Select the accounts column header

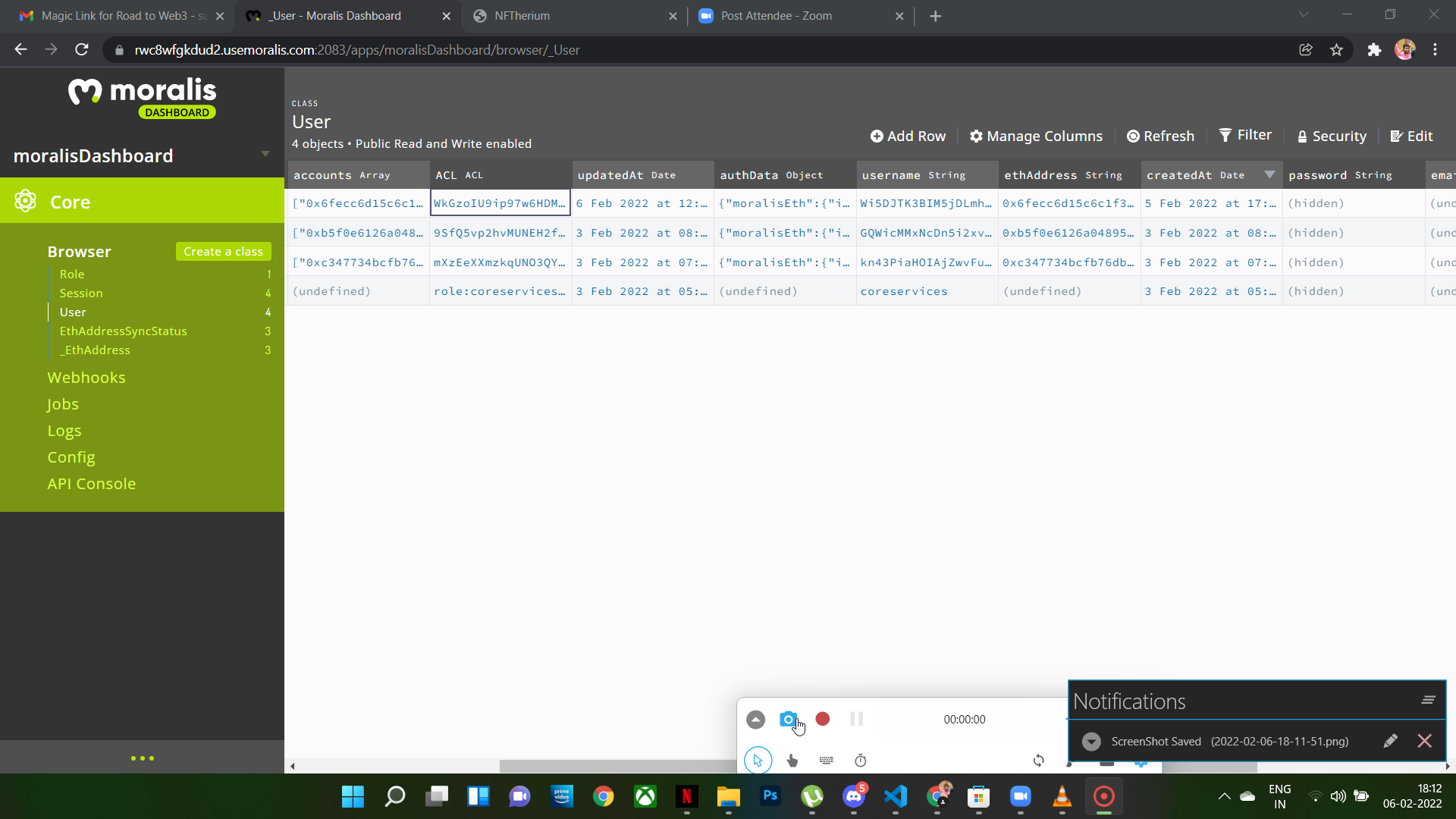[x=358, y=175]
